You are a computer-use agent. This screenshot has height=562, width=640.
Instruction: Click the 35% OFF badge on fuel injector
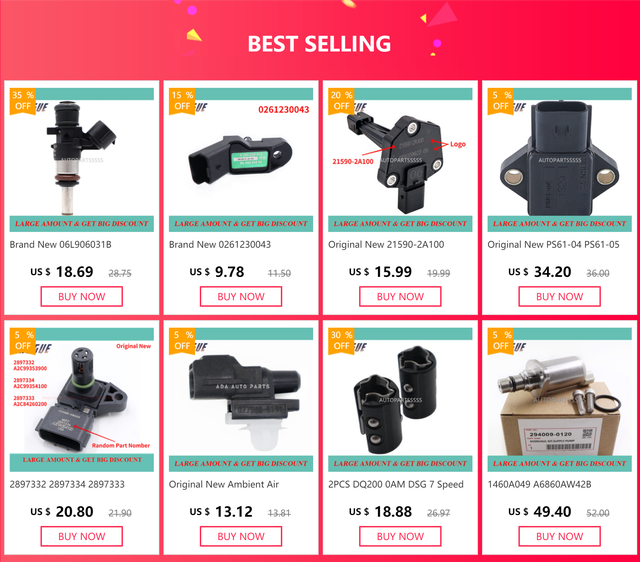pos(22,101)
